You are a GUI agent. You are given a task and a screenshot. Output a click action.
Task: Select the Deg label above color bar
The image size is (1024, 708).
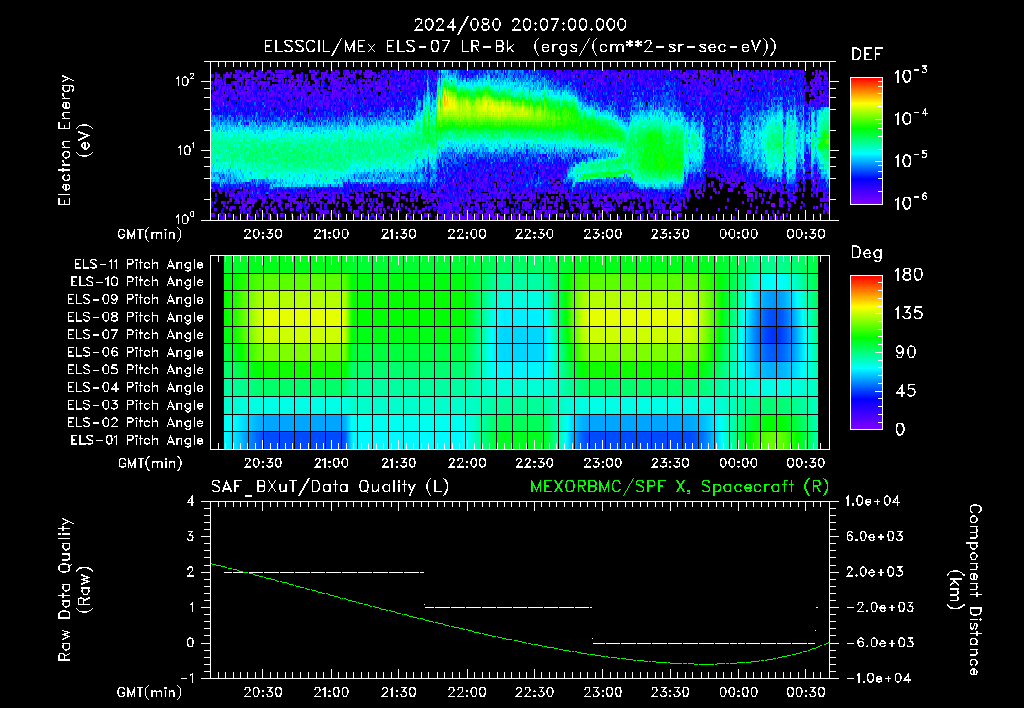click(867, 253)
